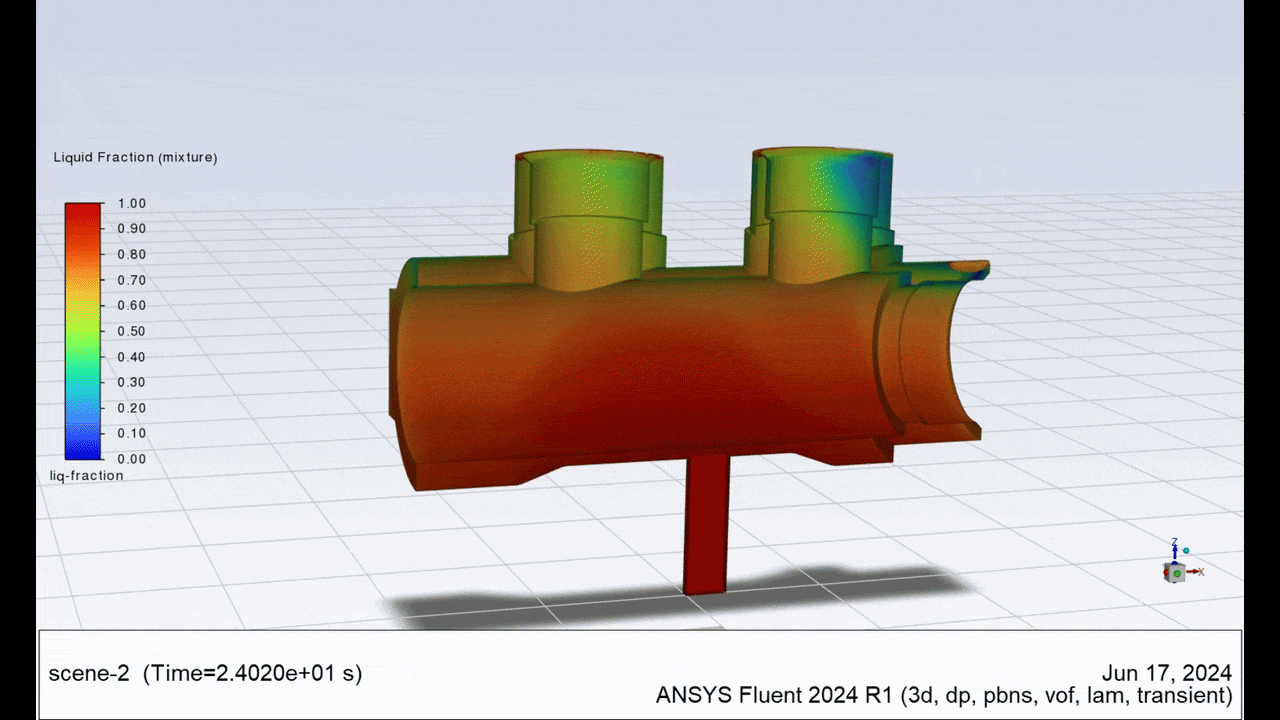The width and height of the screenshot is (1280, 720).
Task: Click the 0.50 value on the color scale
Action: [x=132, y=331]
